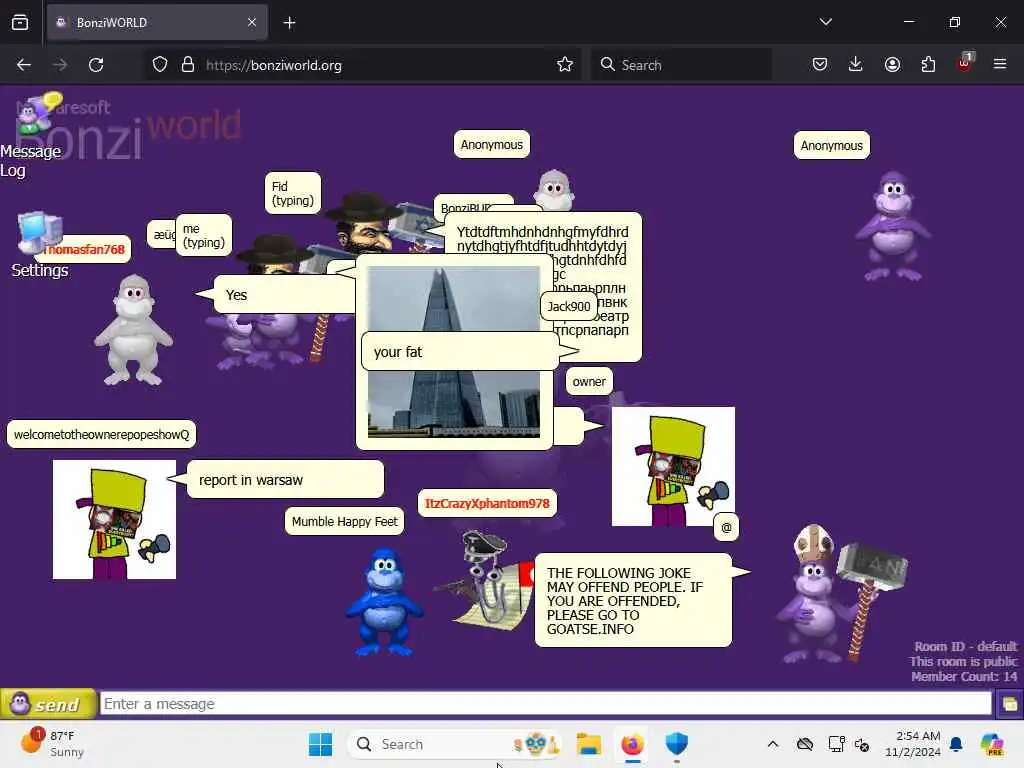Screen dimensions: 1024x768
Task: Click the owner name tag
Action: [x=589, y=381]
